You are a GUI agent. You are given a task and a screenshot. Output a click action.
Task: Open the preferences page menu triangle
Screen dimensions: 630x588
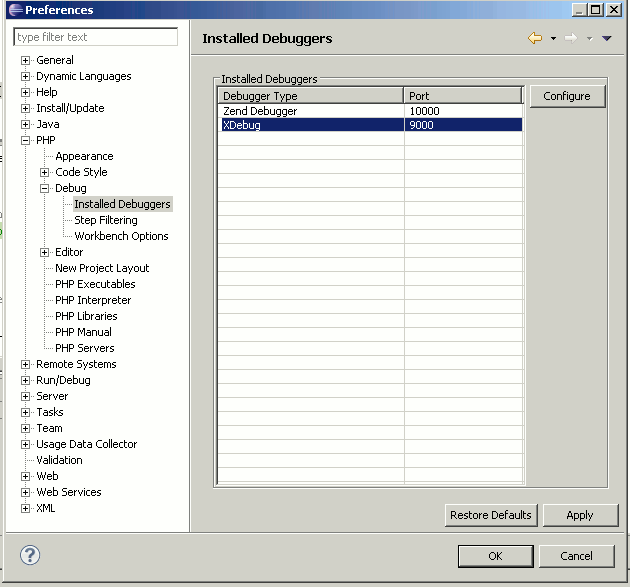point(607,39)
